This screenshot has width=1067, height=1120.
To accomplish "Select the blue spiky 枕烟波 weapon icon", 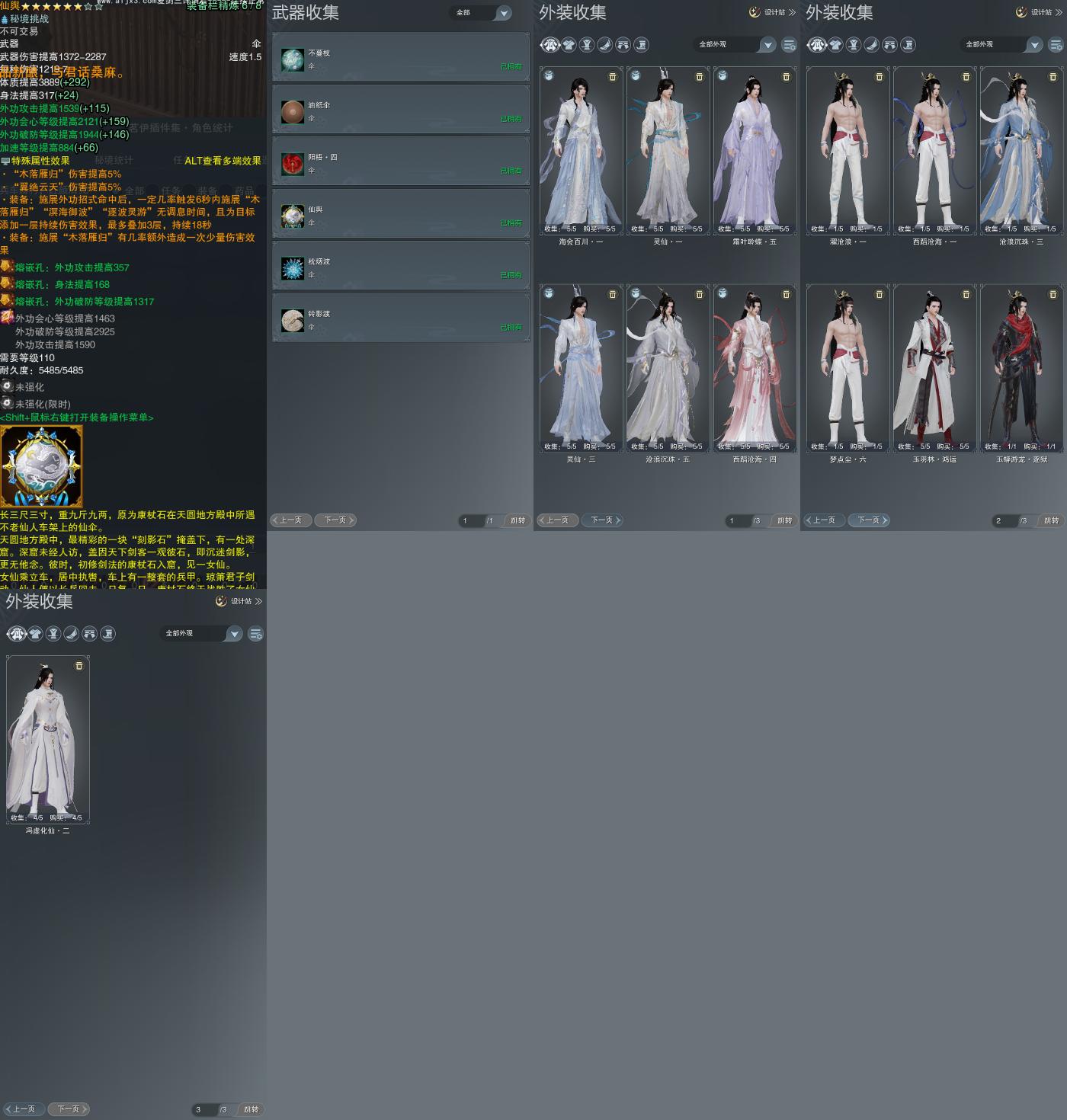I will [x=293, y=268].
